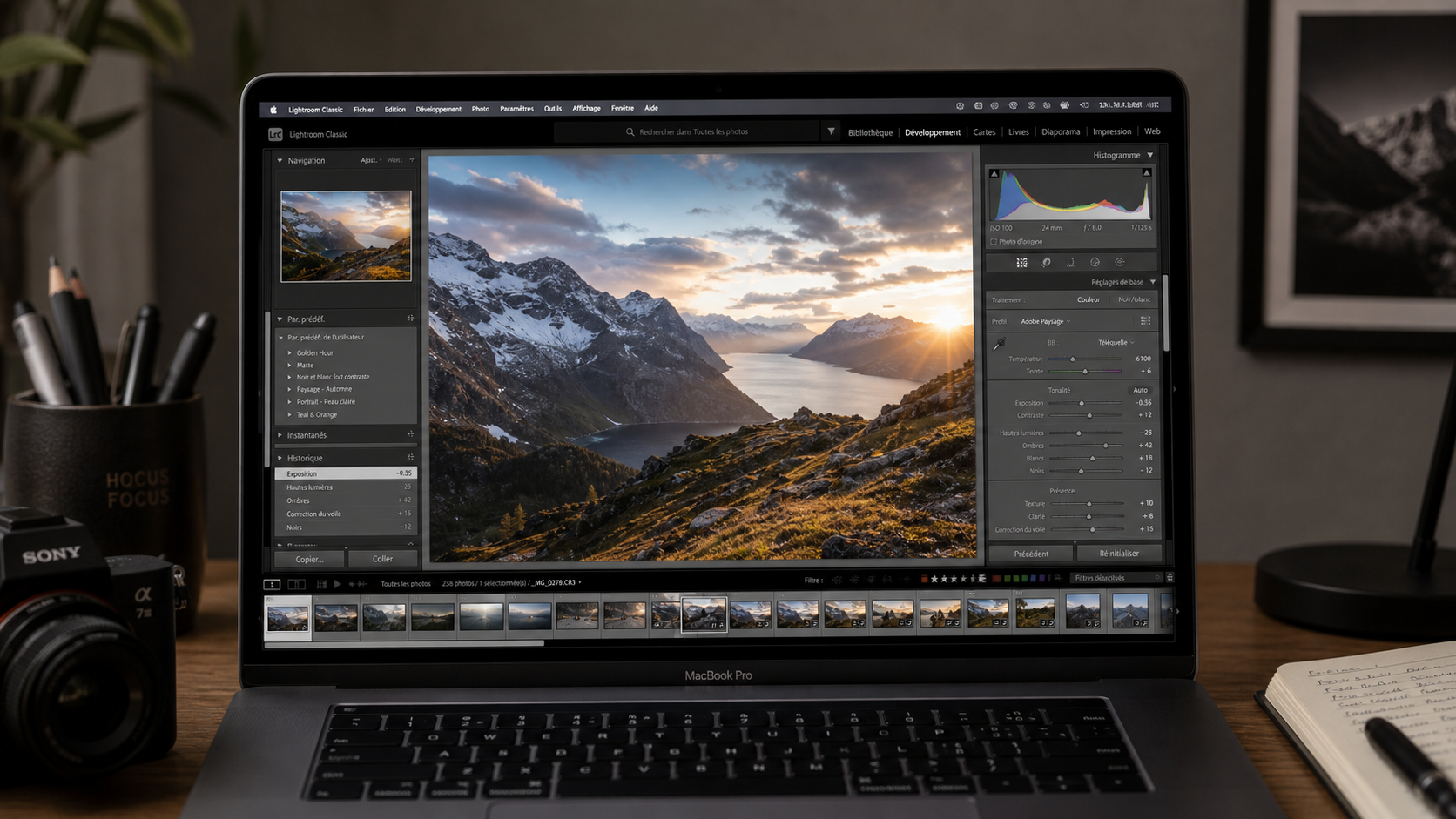
Task: Click the Correction du voile slider handle
Action: [x=1093, y=529]
